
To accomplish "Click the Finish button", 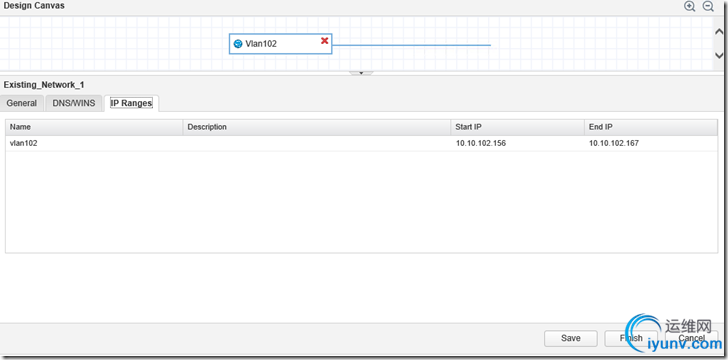I will pos(631,338).
